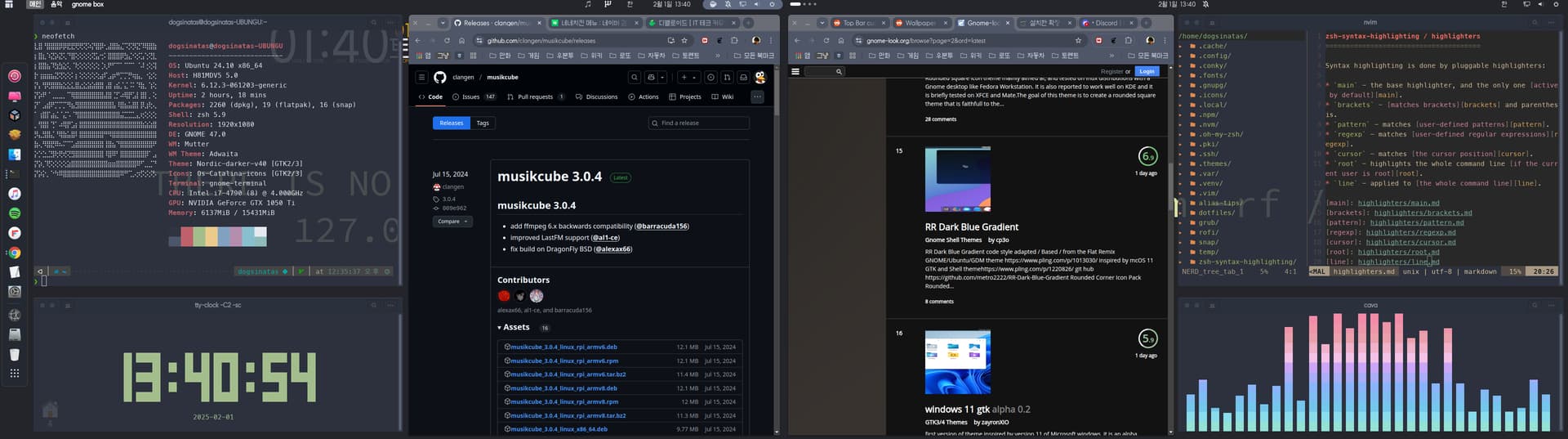1568x439 pixels.
Task: Open musikcube_3.0.4_linux_rpi_armv6.rpm asset
Action: (x=564, y=361)
